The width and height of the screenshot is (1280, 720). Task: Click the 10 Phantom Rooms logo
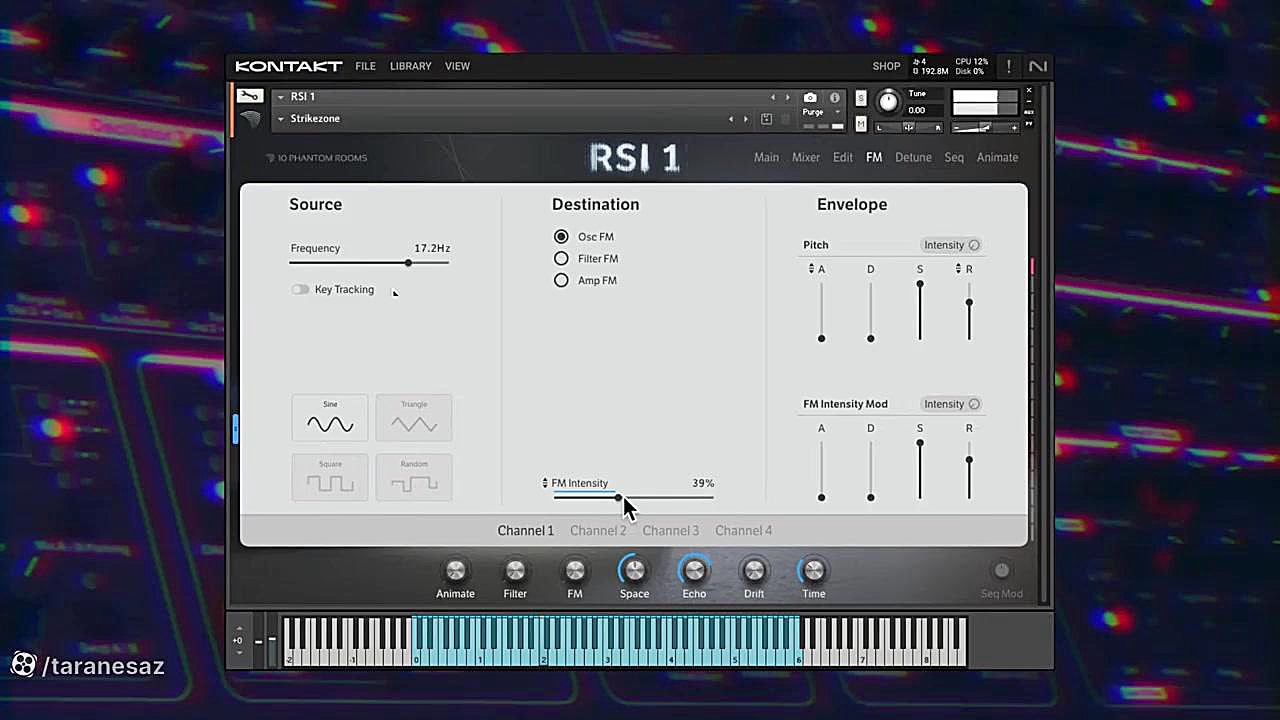click(316, 158)
